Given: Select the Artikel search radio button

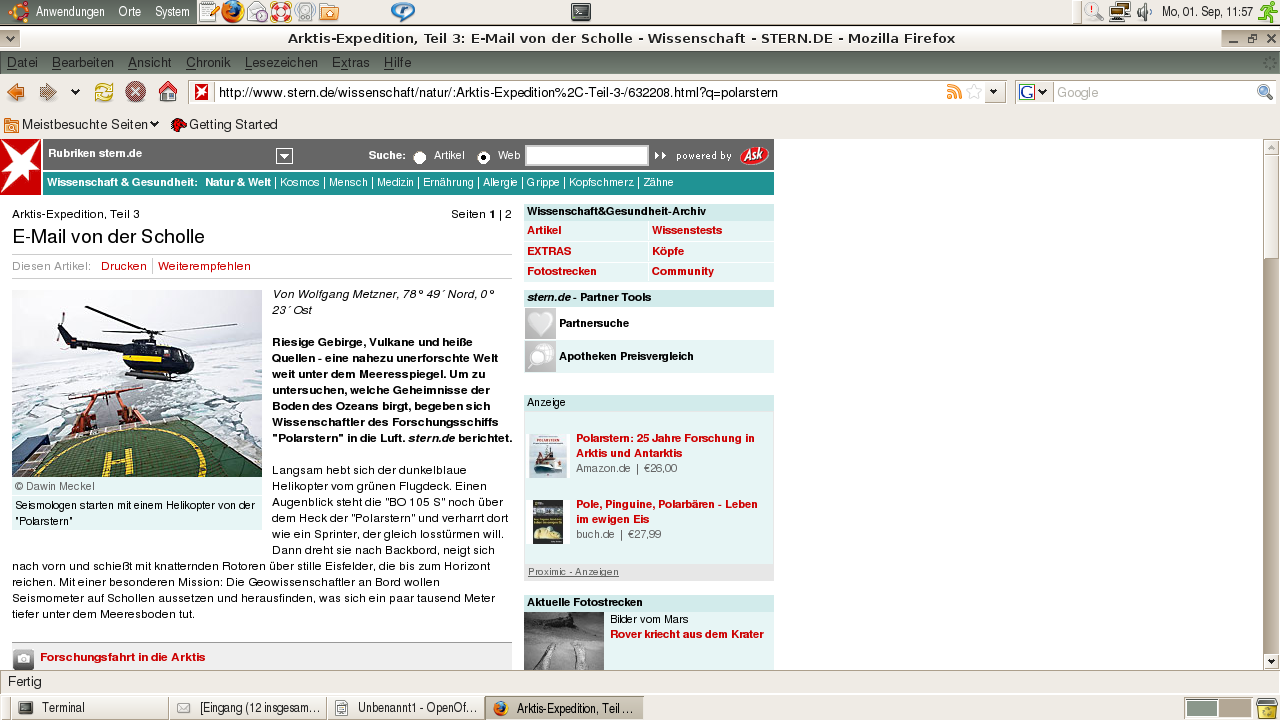Looking at the screenshot, I should [420, 157].
